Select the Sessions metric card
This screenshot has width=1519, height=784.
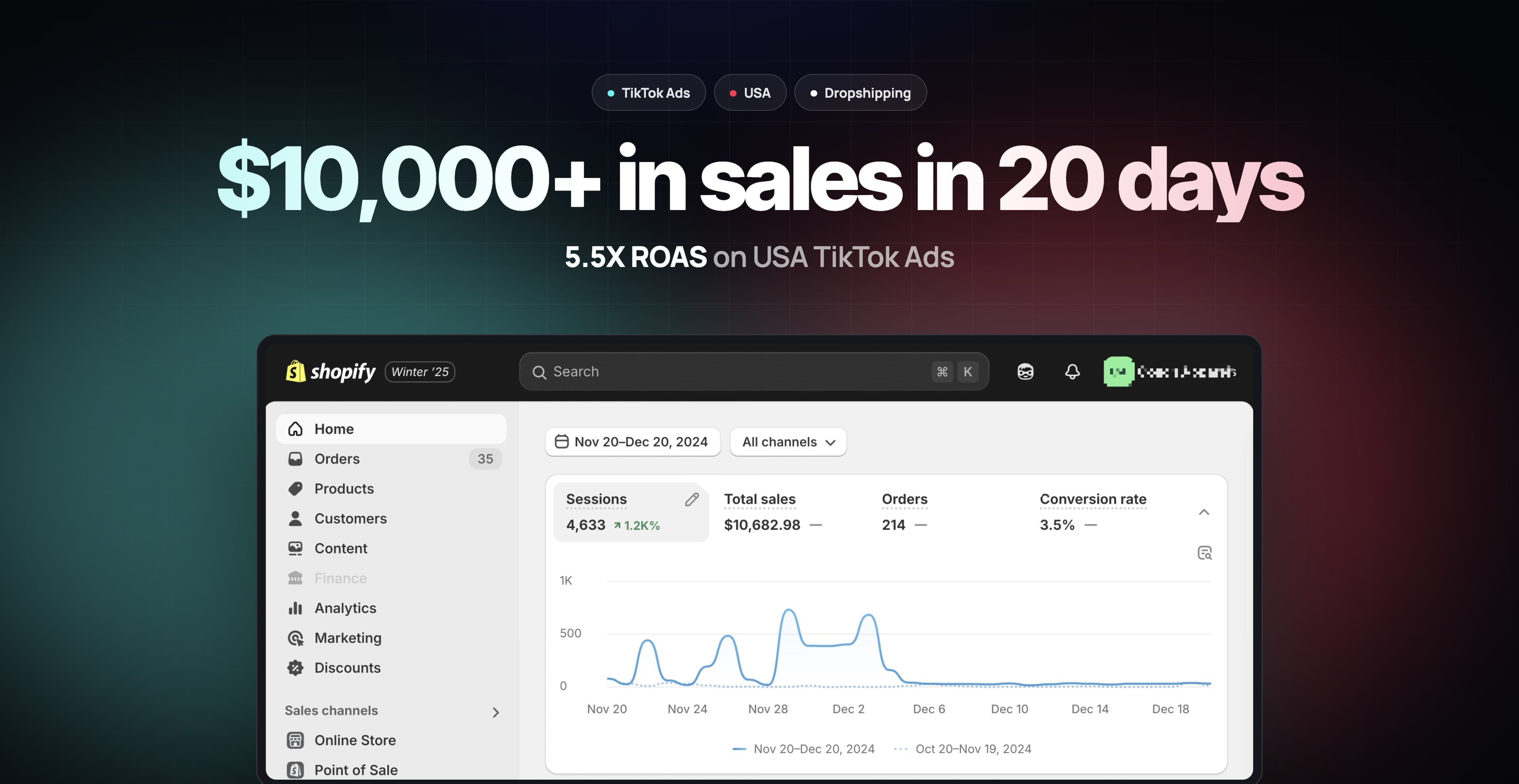click(x=631, y=512)
